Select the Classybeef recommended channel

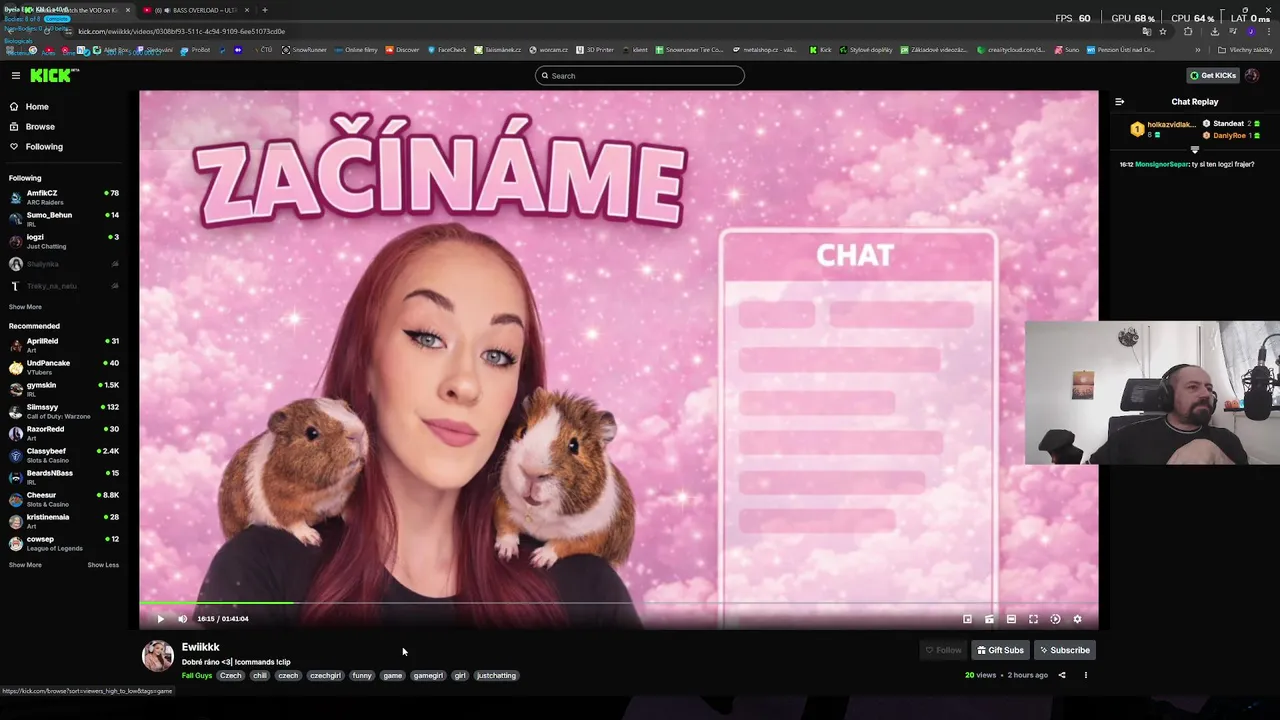coord(64,455)
